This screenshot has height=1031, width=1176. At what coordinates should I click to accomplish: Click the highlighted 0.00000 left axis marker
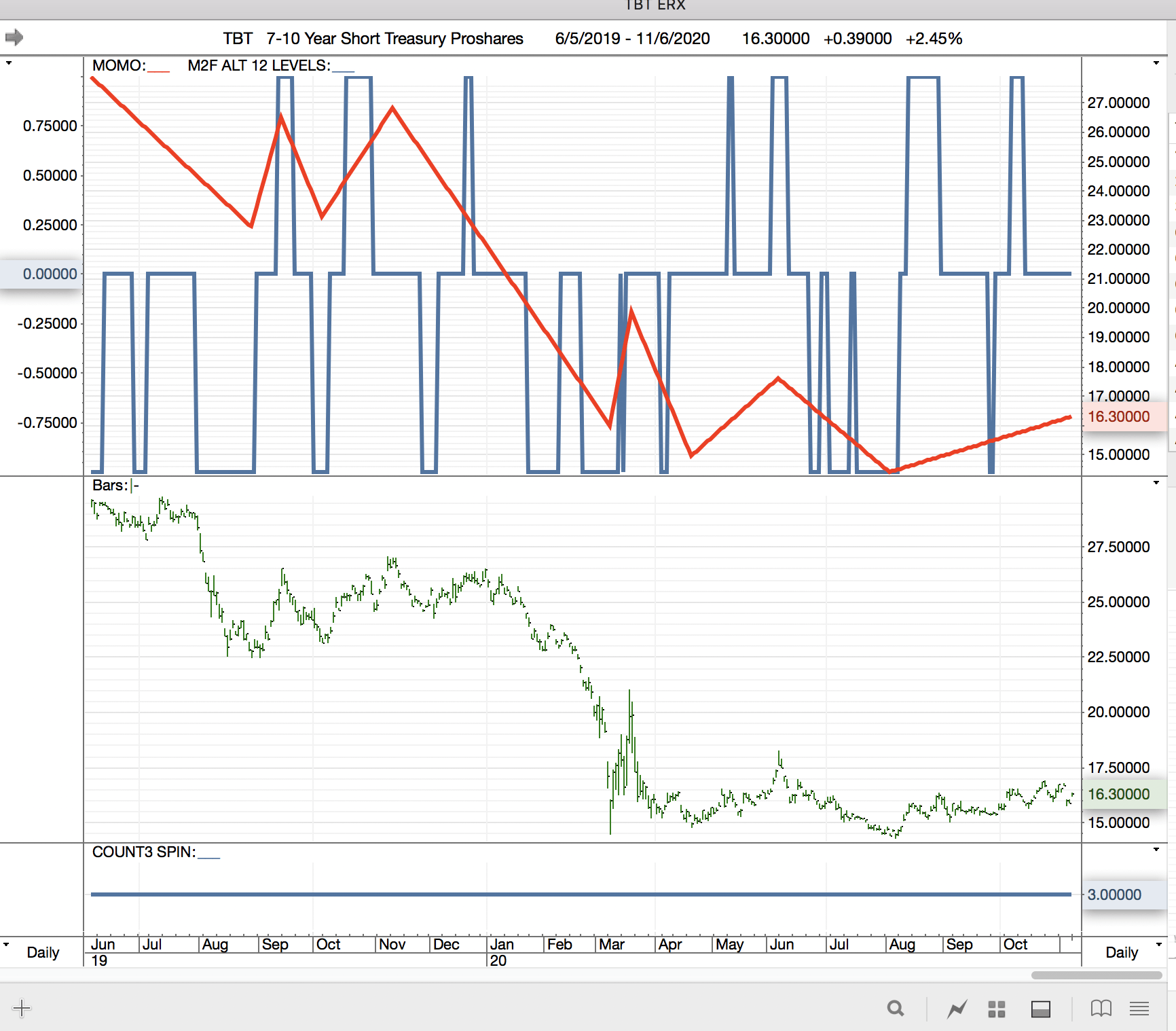tap(41, 274)
